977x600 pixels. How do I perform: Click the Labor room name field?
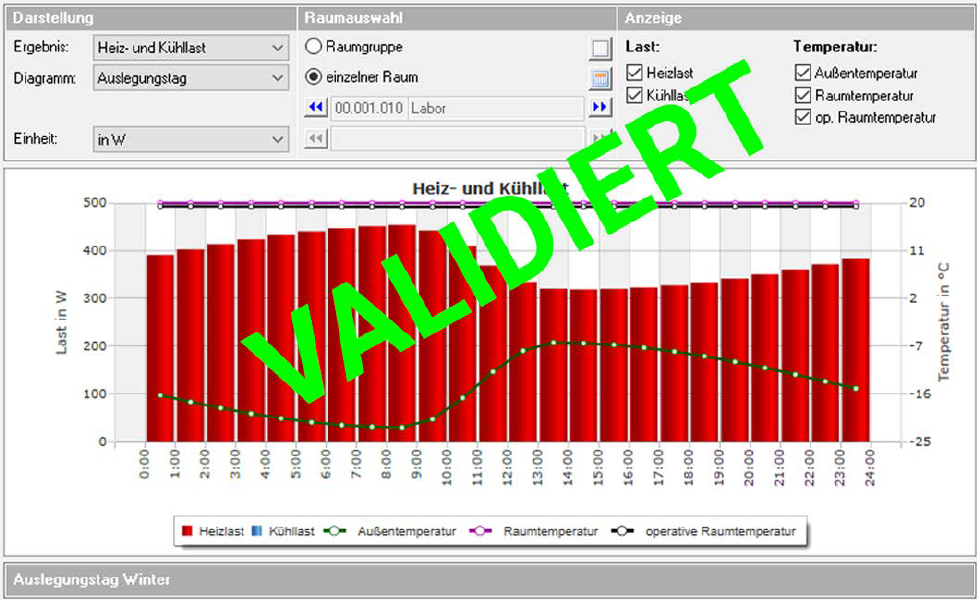(x=496, y=108)
